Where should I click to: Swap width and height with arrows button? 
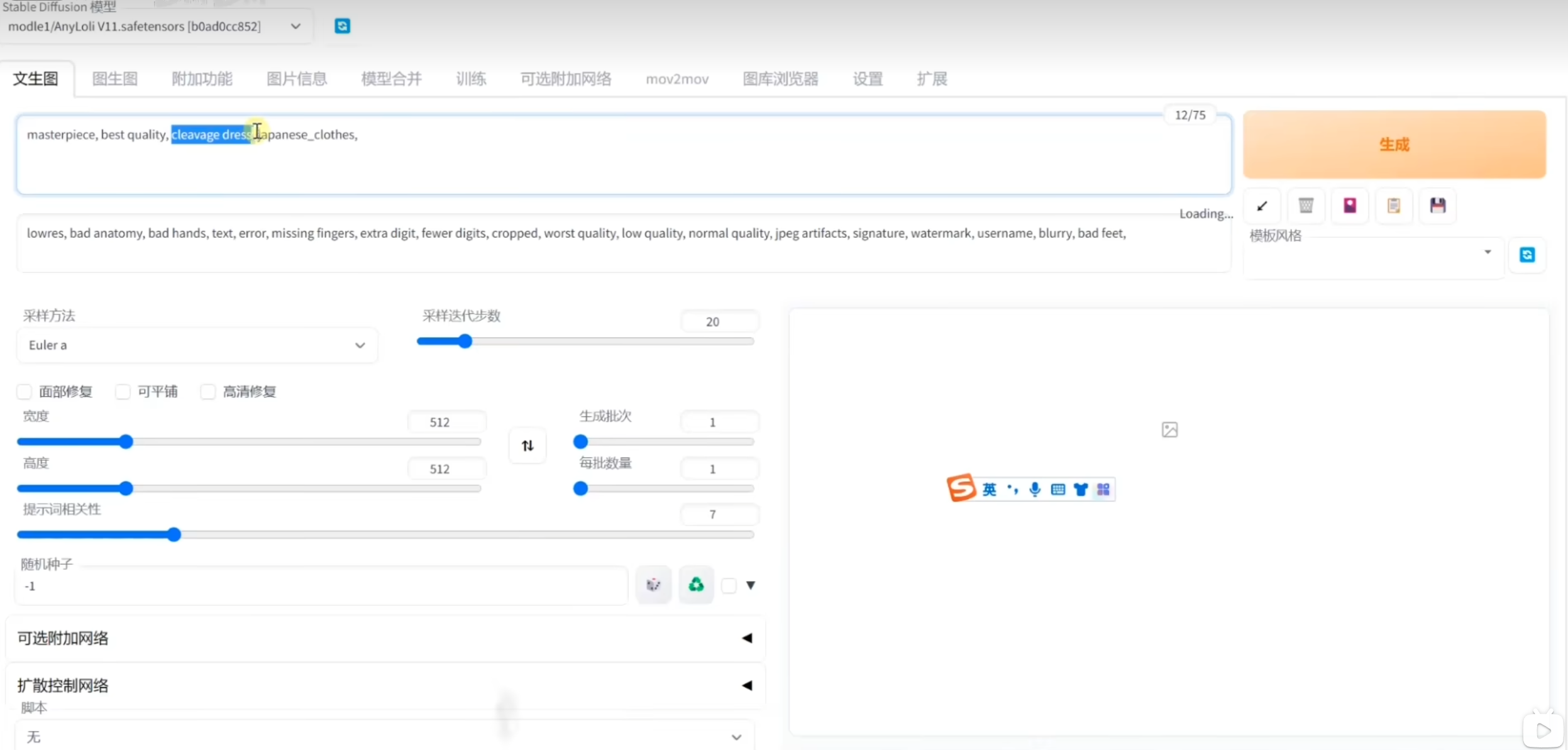(527, 446)
